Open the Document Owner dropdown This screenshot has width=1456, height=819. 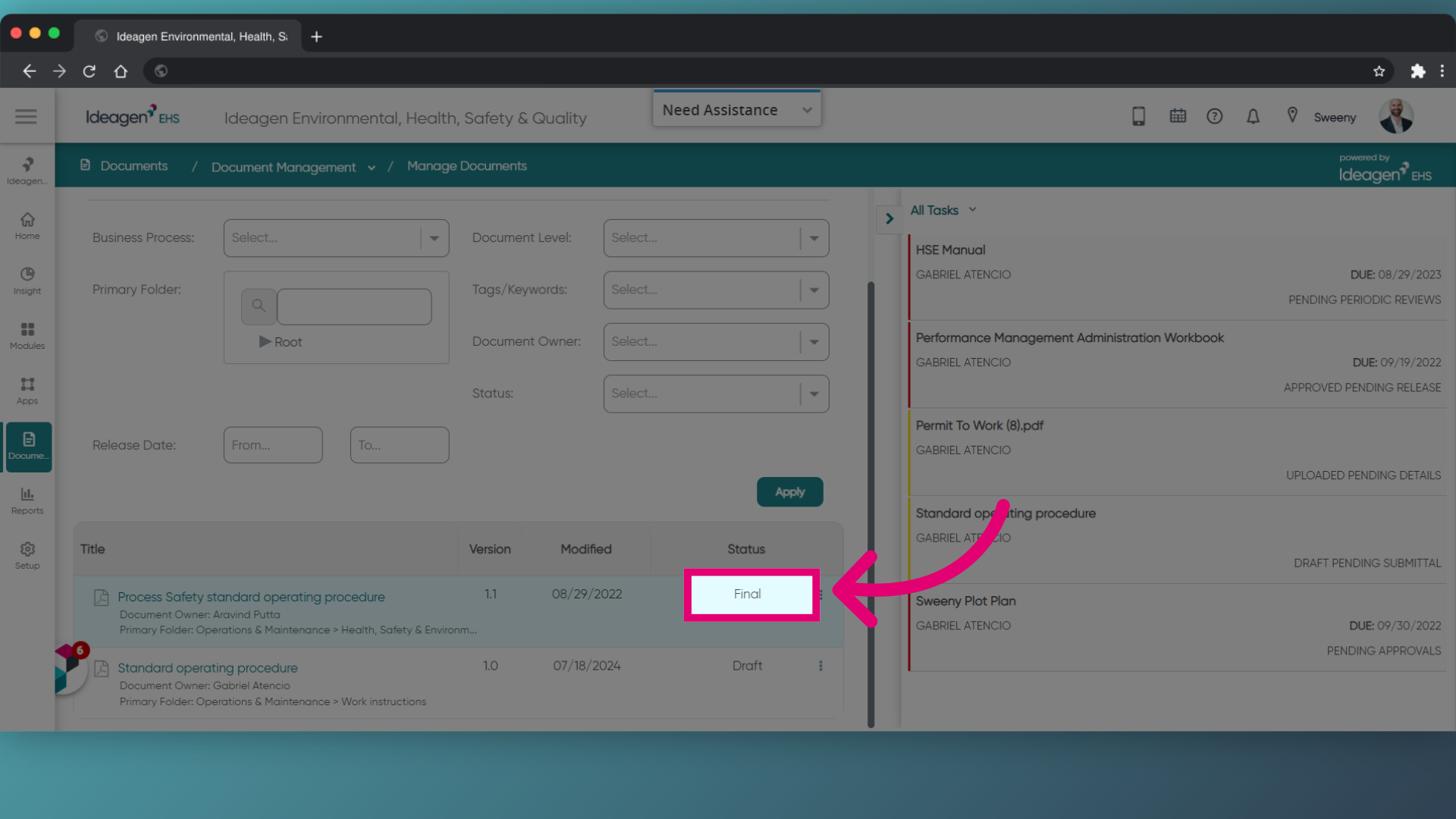[716, 342]
